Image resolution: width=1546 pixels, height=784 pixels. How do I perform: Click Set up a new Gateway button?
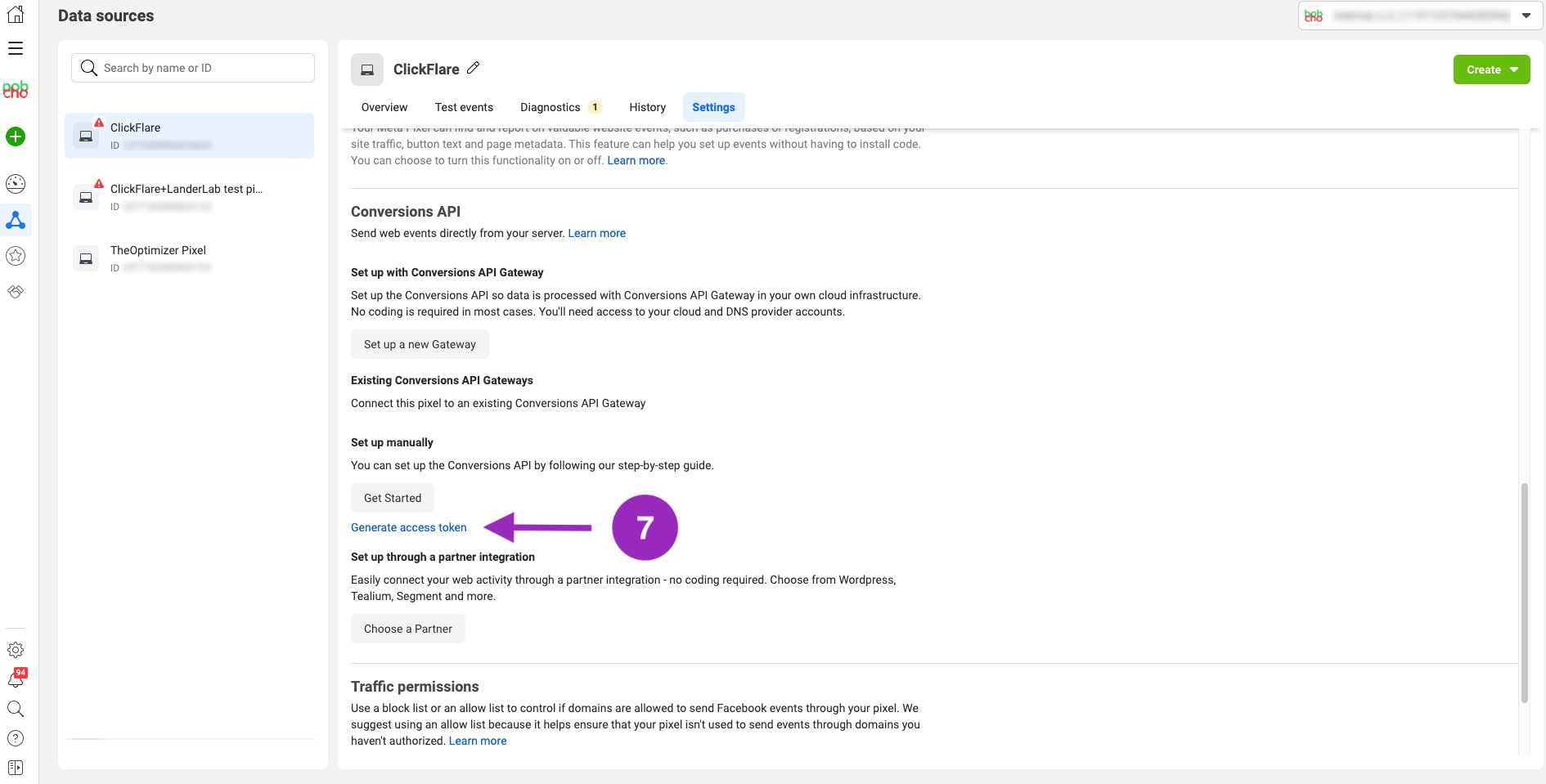click(420, 344)
